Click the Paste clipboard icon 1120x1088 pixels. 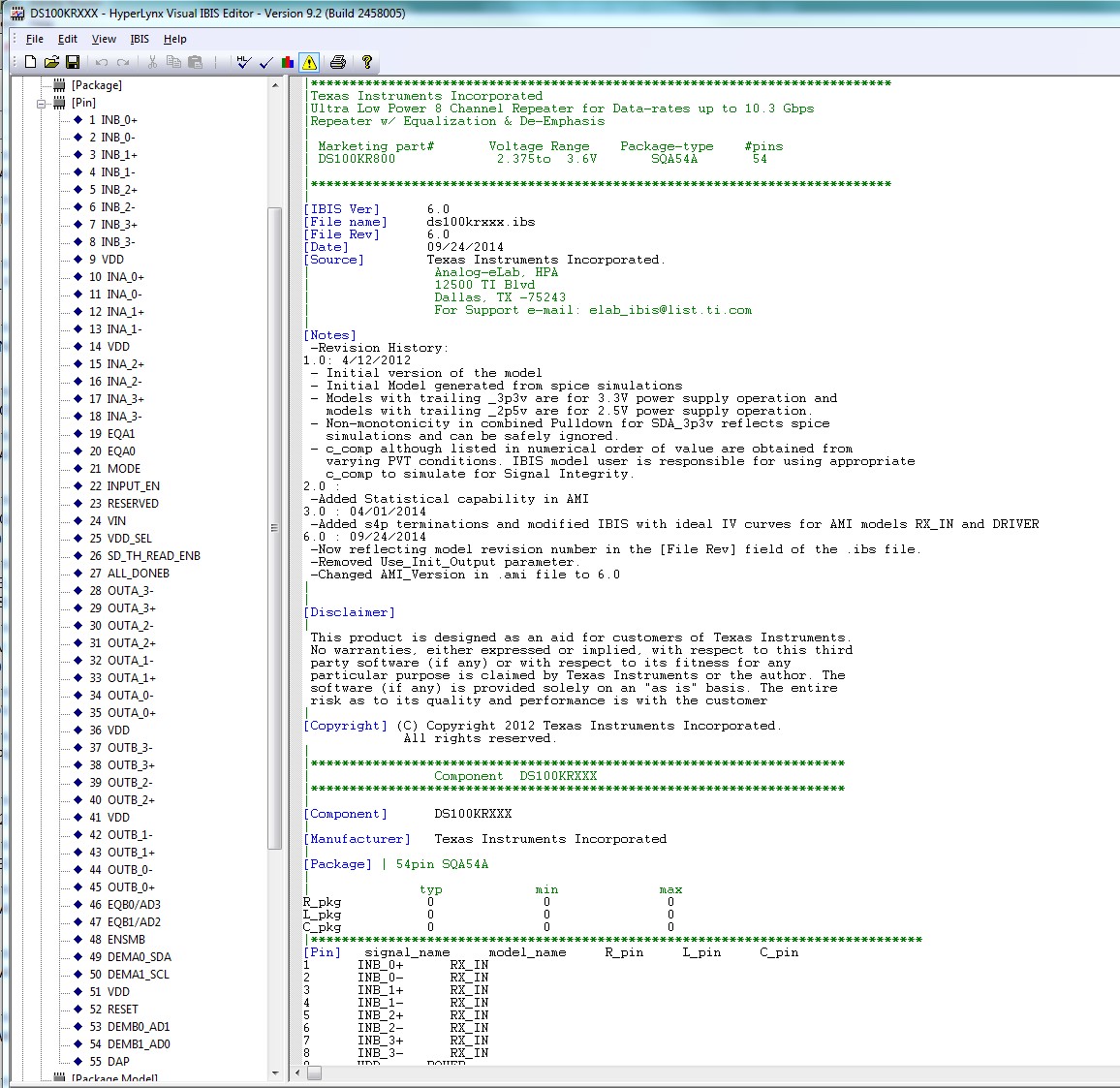point(195,62)
